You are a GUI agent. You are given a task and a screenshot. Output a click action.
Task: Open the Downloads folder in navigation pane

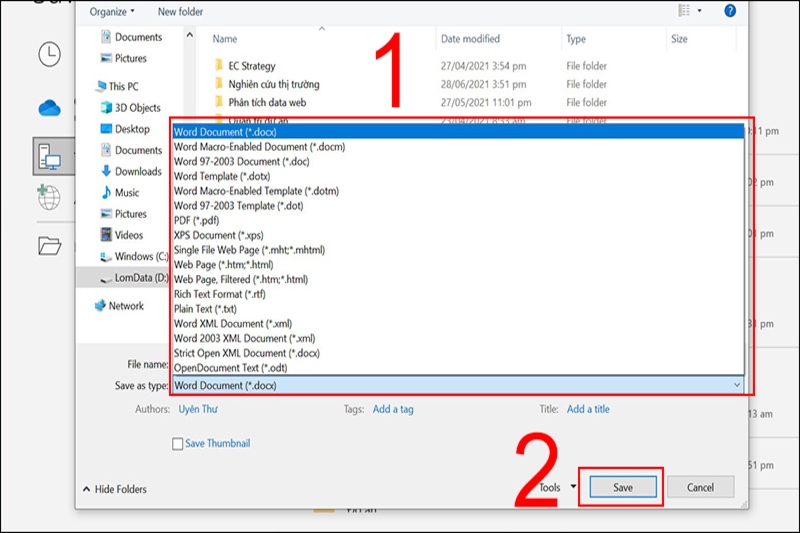click(x=137, y=171)
